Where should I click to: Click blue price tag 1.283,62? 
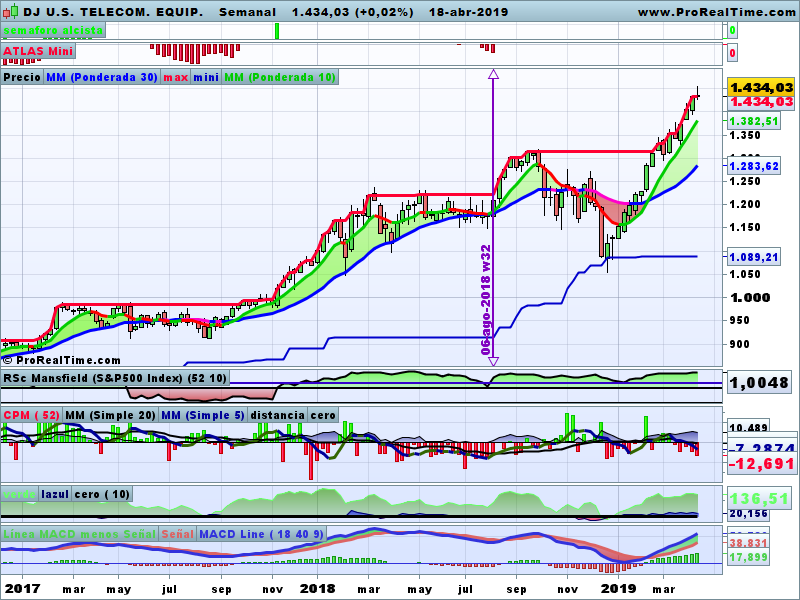(x=754, y=166)
